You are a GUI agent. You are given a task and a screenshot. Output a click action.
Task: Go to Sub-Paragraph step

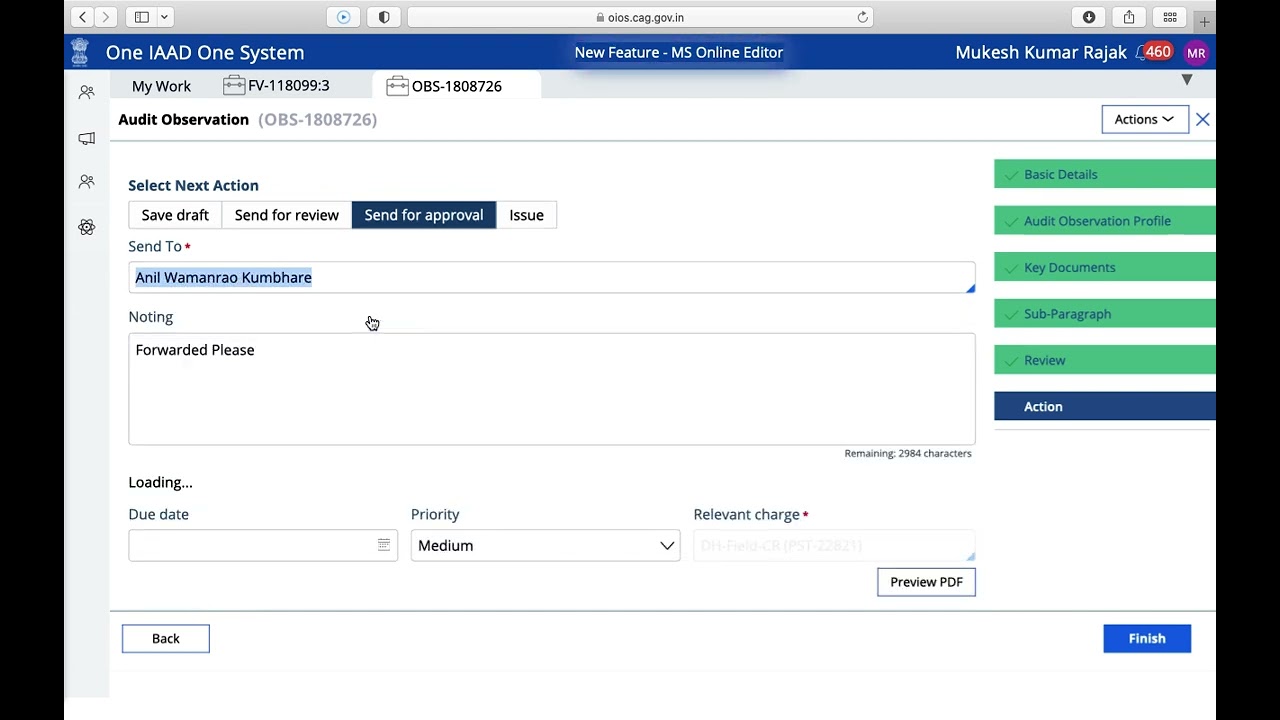(x=1105, y=314)
